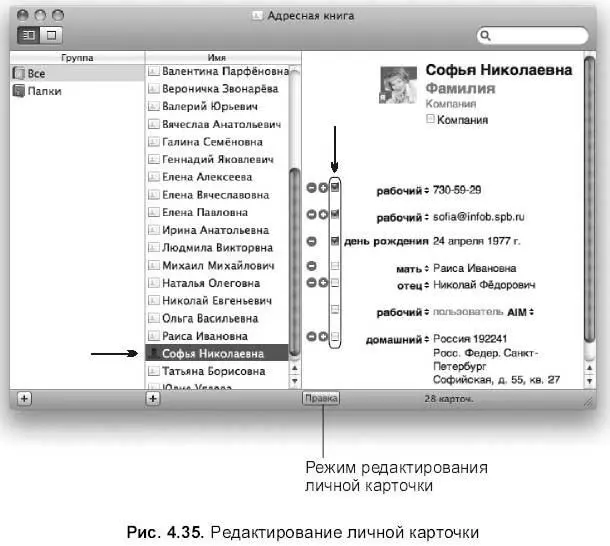The height and width of the screenshot is (546, 610).
Task: Click card icon next to Валентина Парфёновна
Action: 154,71
